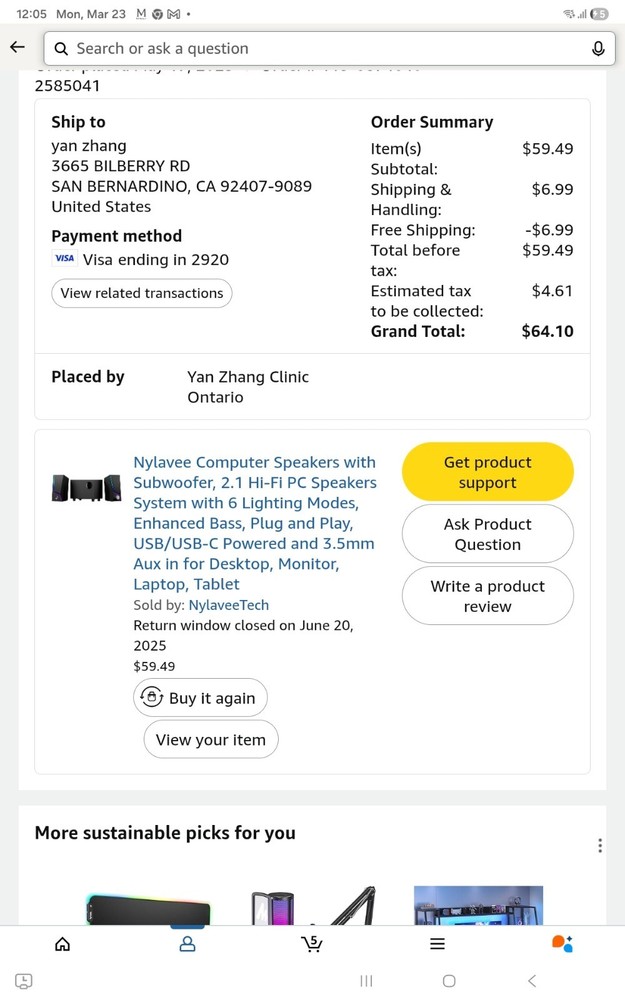
Task: Tap the search or ask a question field
Action: click(x=300, y=47)
